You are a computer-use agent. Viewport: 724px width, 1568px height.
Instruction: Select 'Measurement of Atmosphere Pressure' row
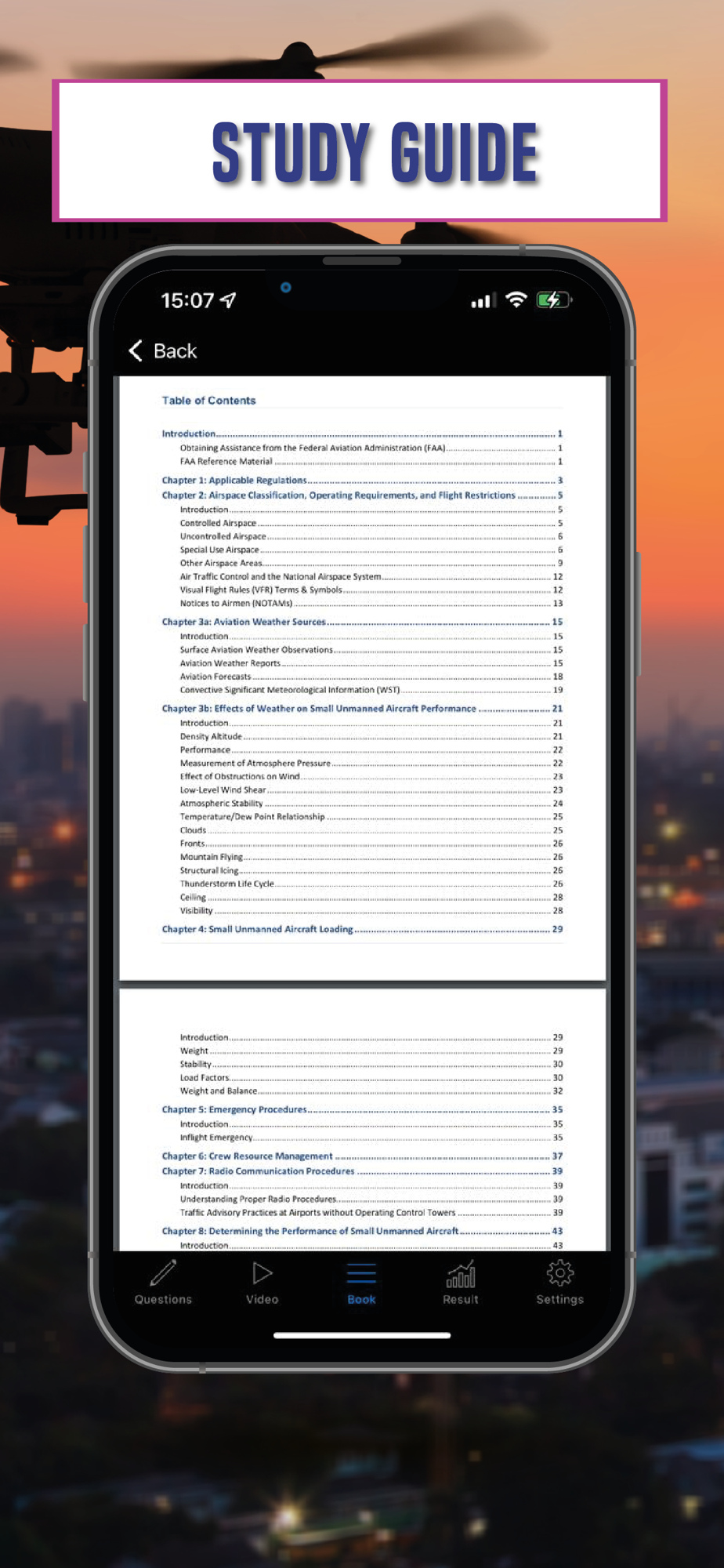(371, 763)
